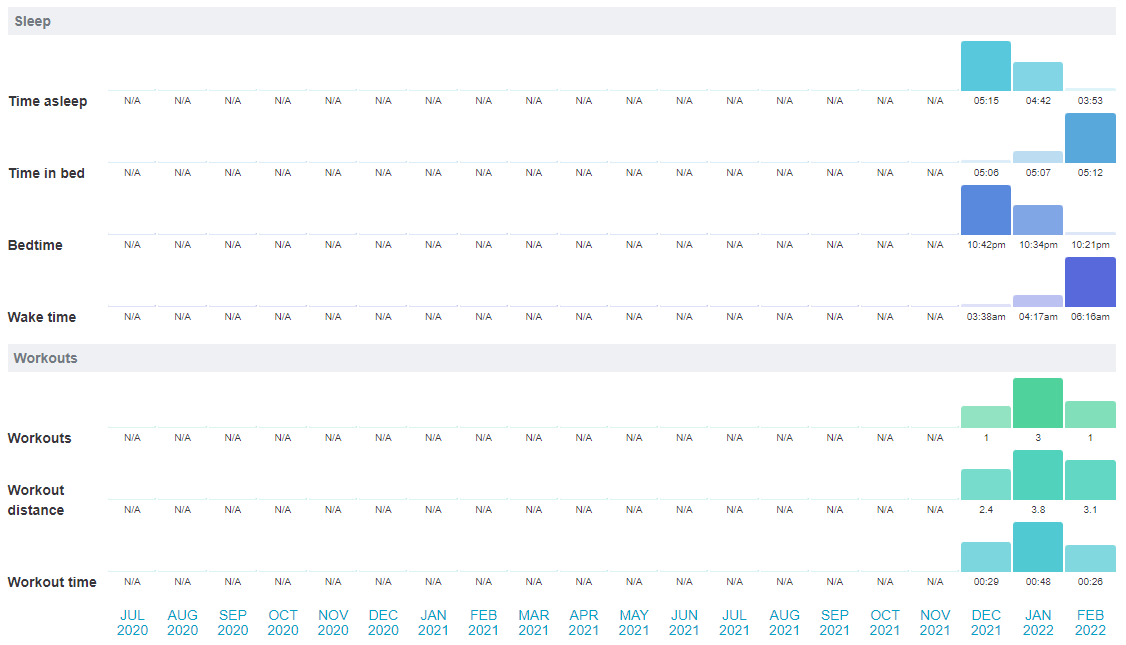Select the Wake time 06:16am bar
1126x645 pixels.
tap(1090, 282)
